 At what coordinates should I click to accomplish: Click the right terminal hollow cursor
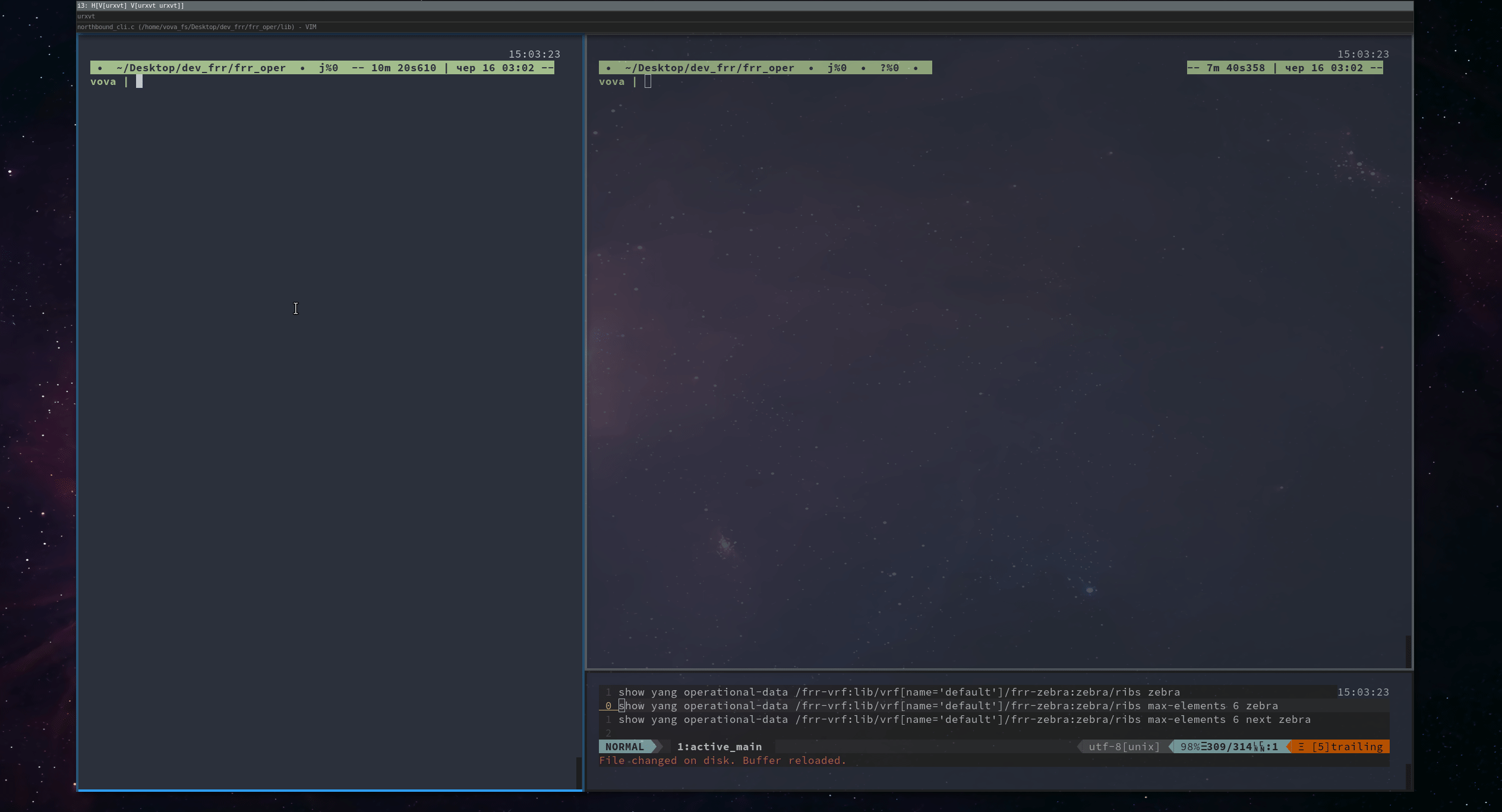(648, 82)
